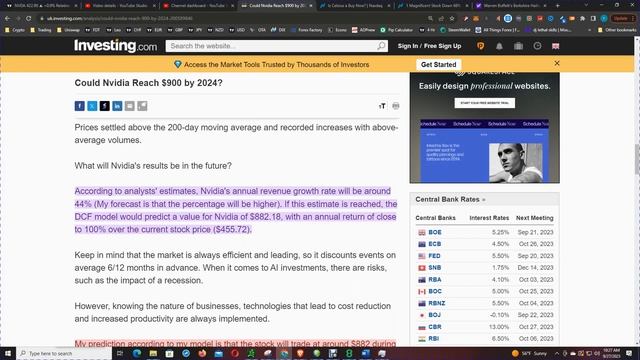640x360 pixels.
Task: Print the article icon
Action: coord(396,106)
